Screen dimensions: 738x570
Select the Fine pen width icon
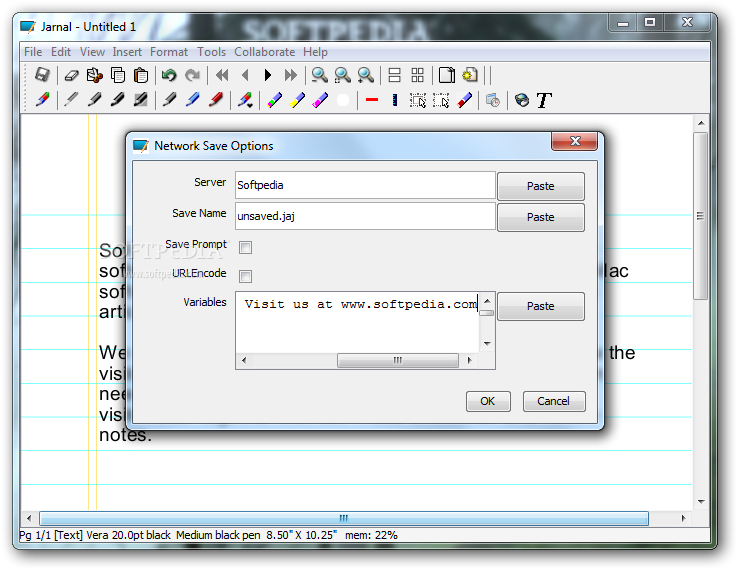pyautogui.click(x=71, y=100)
